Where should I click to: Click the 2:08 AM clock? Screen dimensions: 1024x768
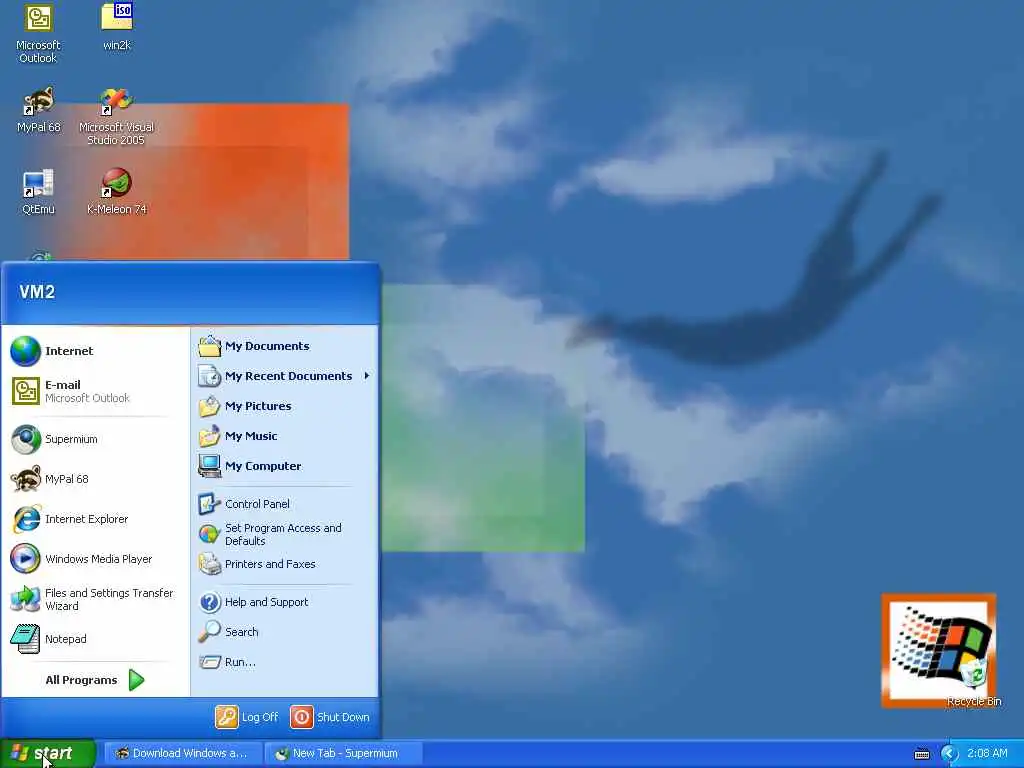[x=987, y=754]
